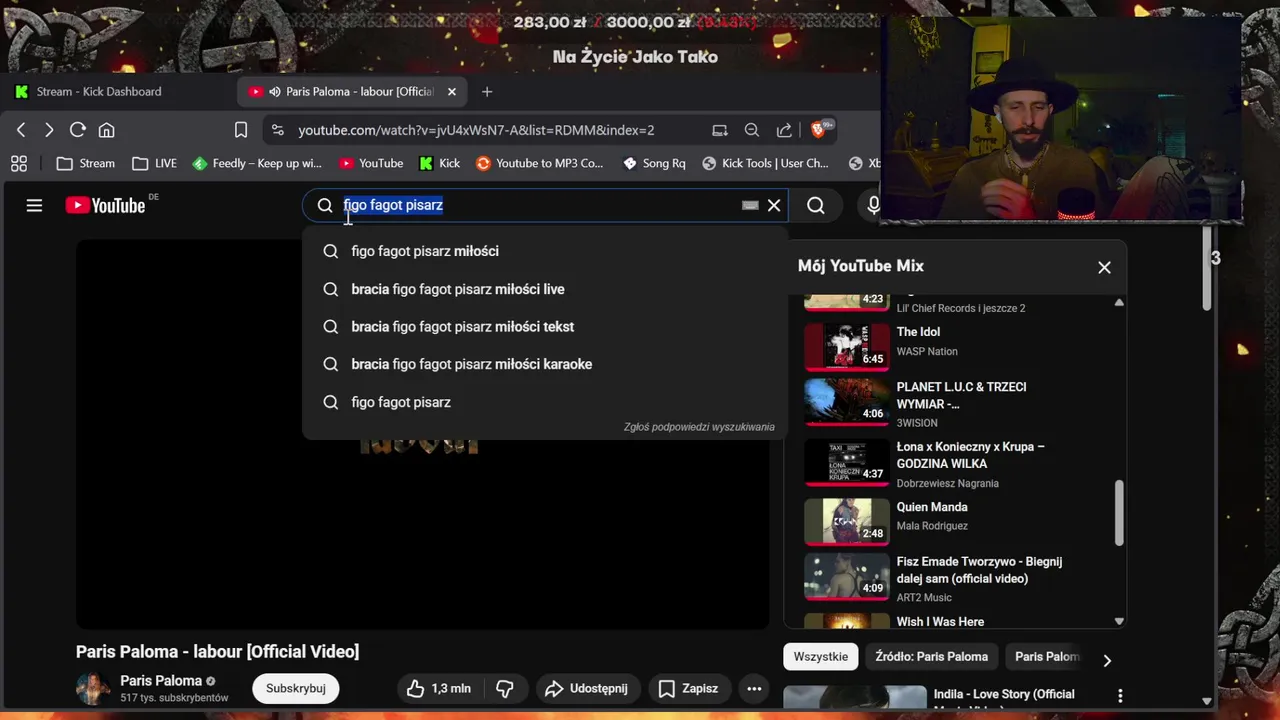1280x720 pixels.
Task: Submit search with magnifier button
Action: pos(816,205)
